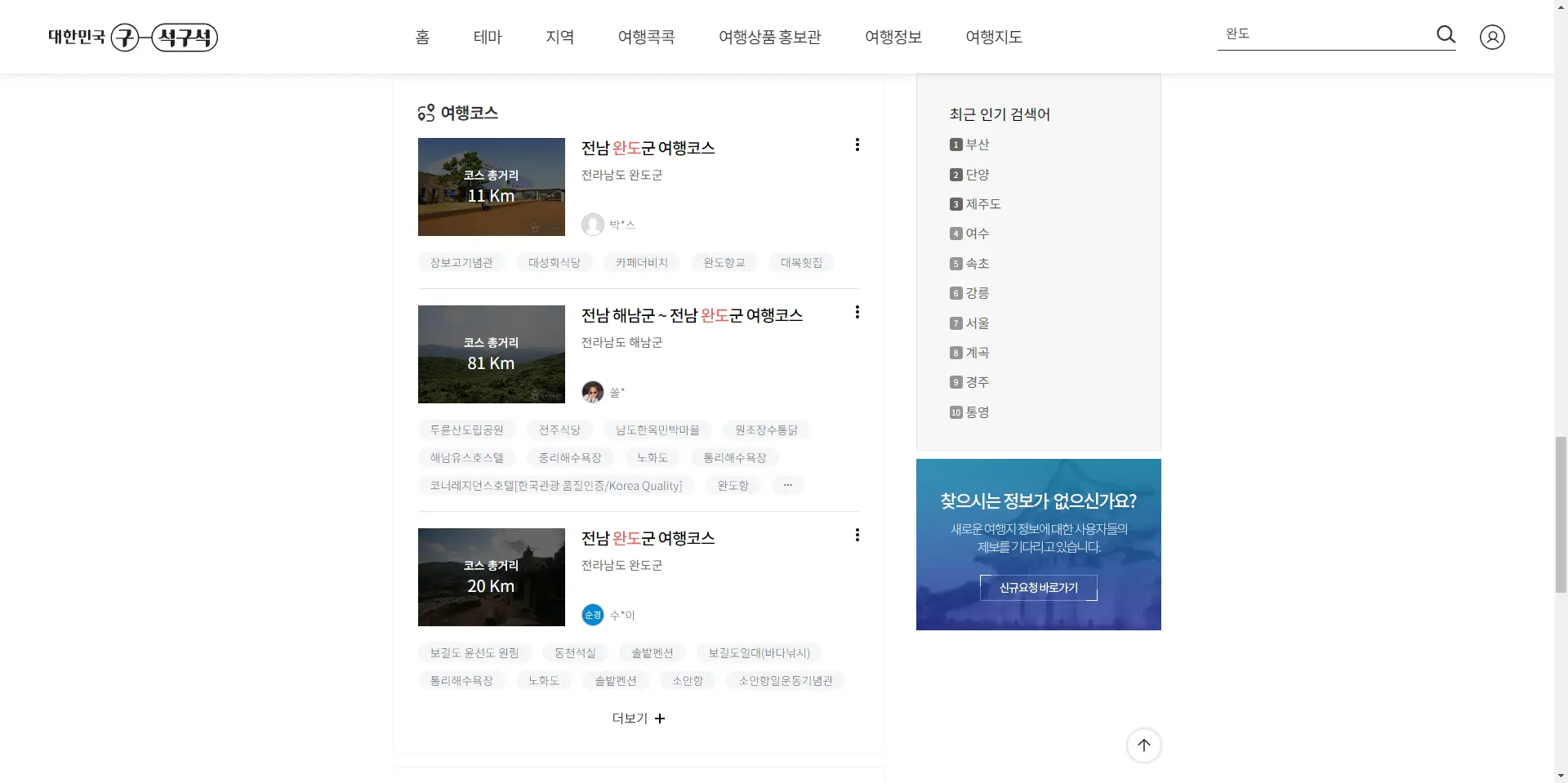Image resolution: width=1568 pixels, height=783 pixels.
Task: Click the 중리해수욕장 tag
Action: click(570, 457)
